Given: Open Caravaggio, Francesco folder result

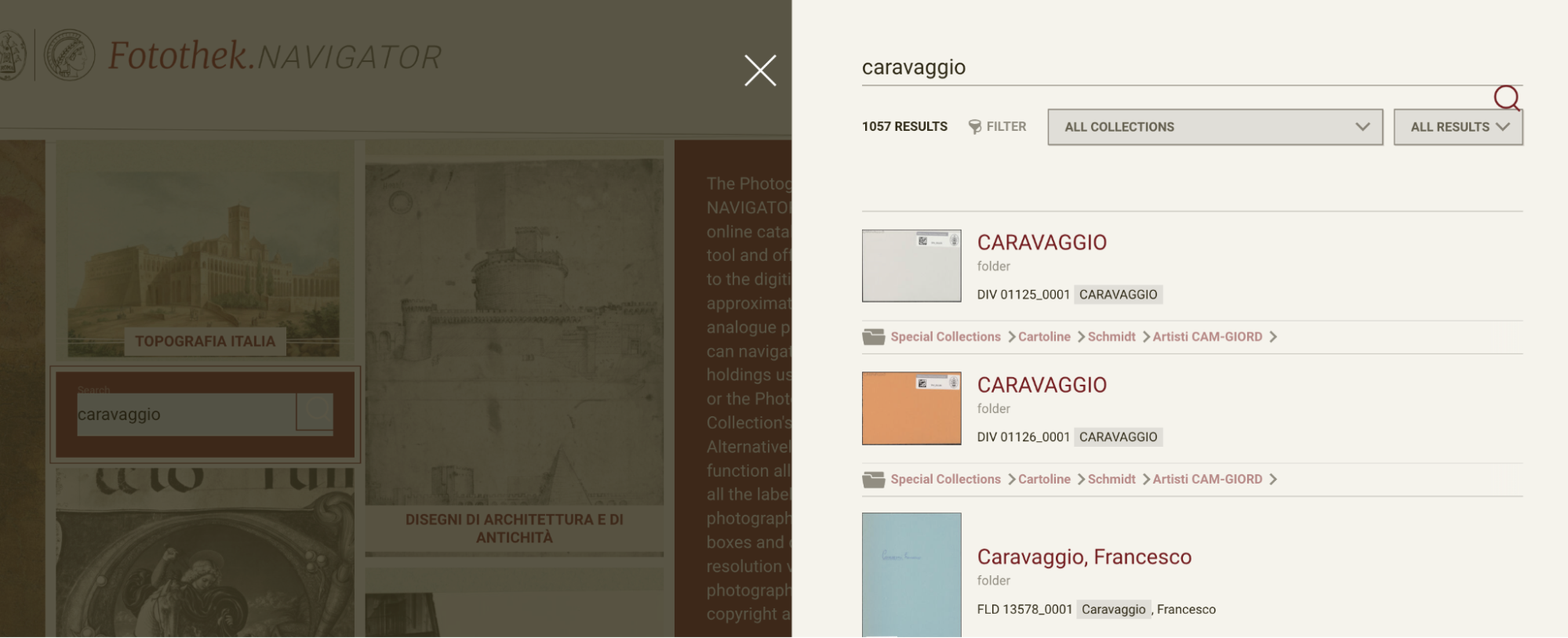Looking at the screenshot, I should [1084, 557].
